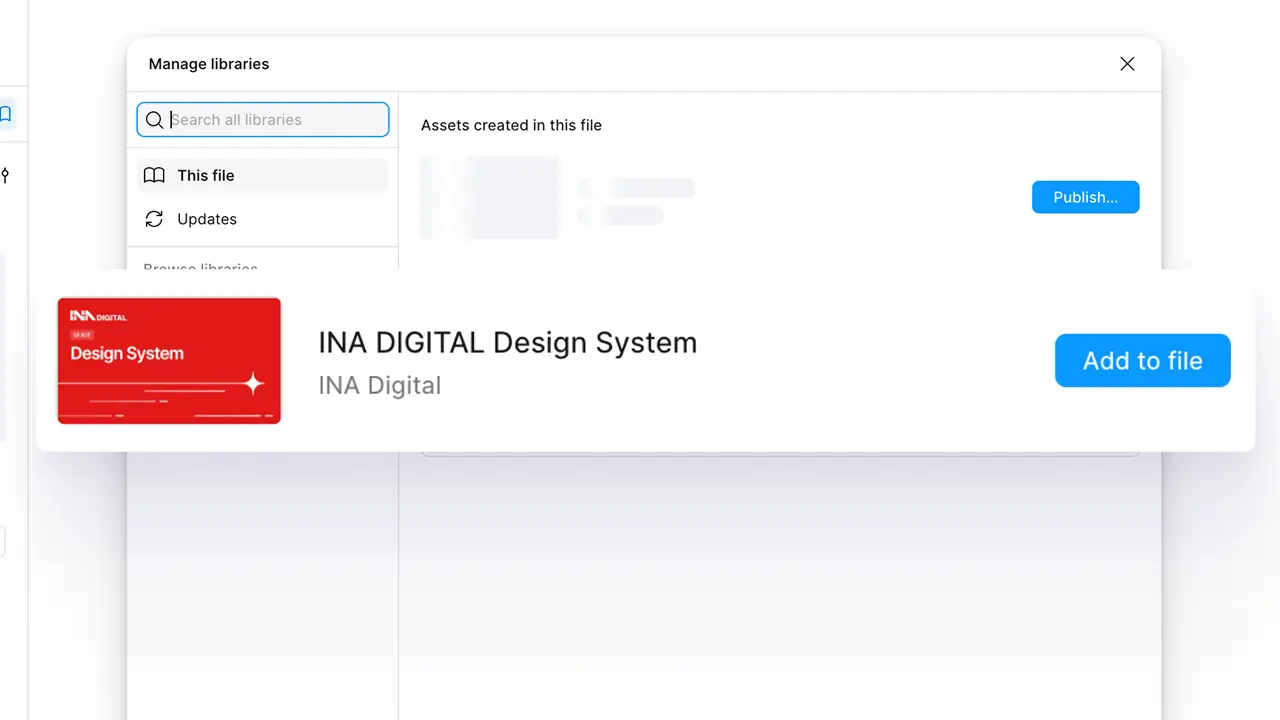
Task: Click the branch icon at left edge
Action: point(5,175)
